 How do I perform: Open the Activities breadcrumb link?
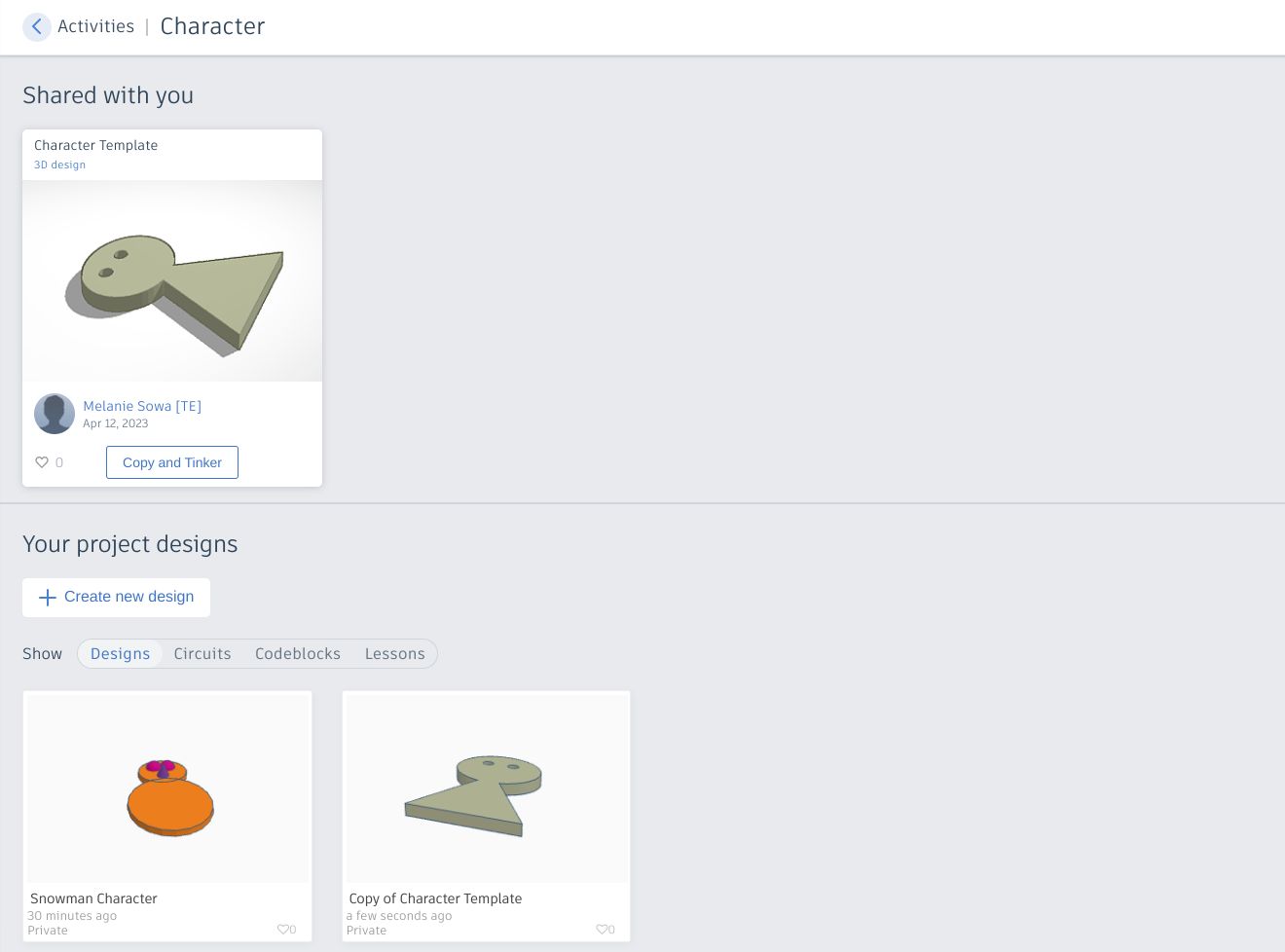[x=95, y=26]
